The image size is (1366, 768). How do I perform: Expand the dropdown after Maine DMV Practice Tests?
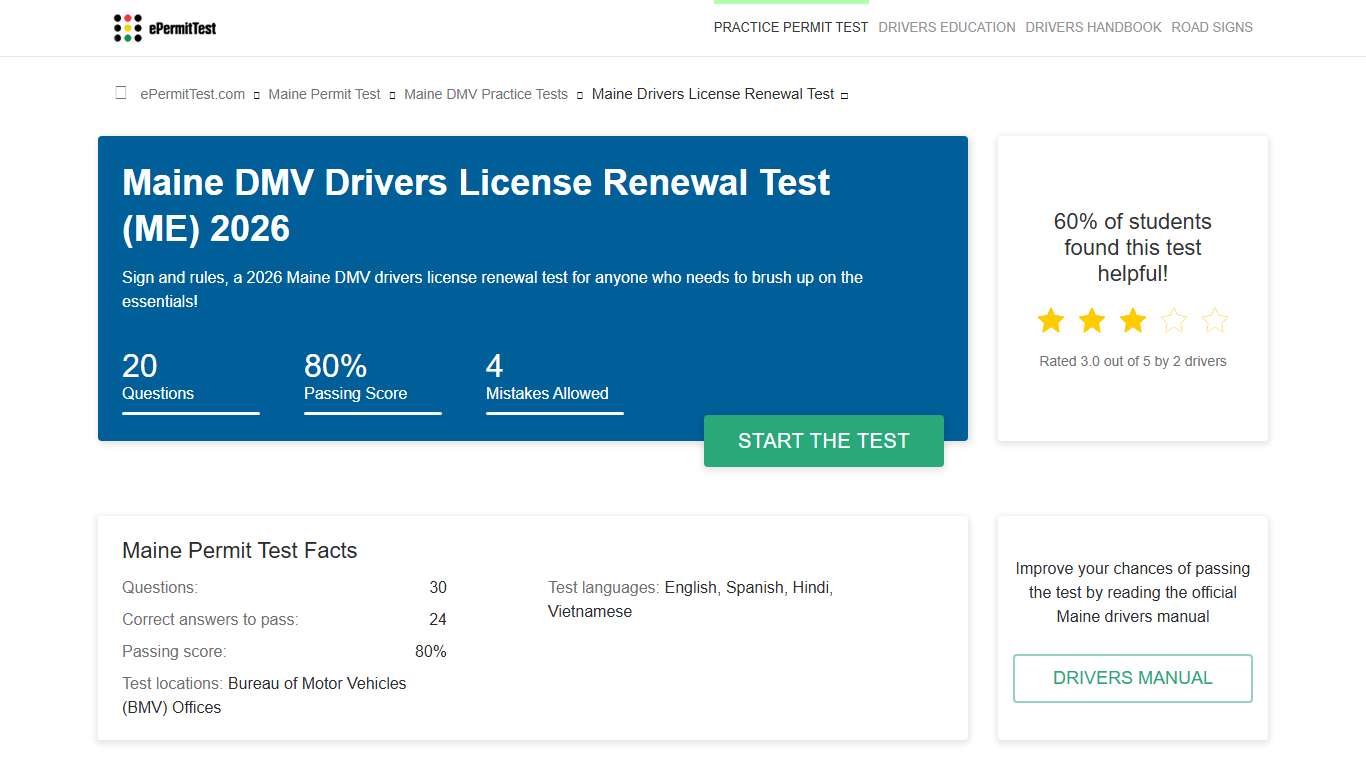pos(579,94)
